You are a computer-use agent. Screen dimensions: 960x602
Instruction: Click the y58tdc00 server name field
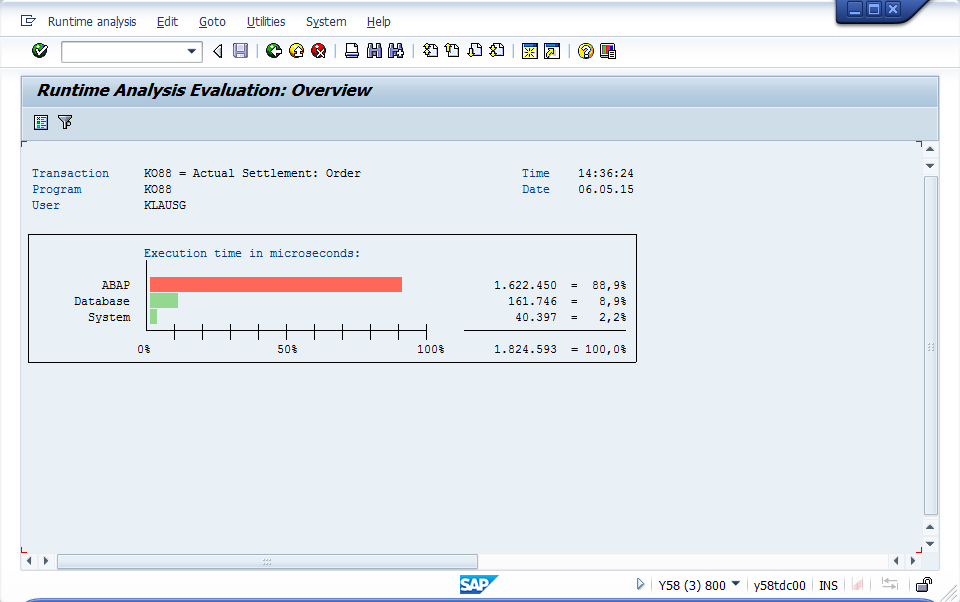(x=779, y=585)
